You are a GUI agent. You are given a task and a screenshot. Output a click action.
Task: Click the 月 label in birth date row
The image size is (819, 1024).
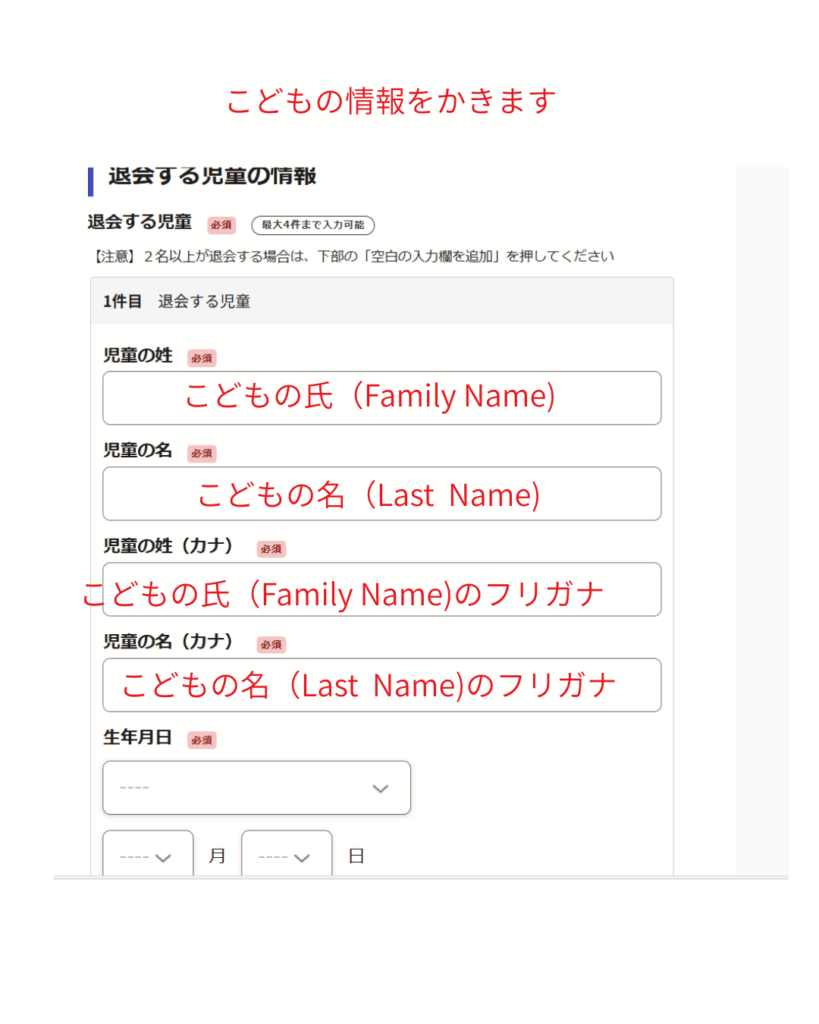click(217, 857)
